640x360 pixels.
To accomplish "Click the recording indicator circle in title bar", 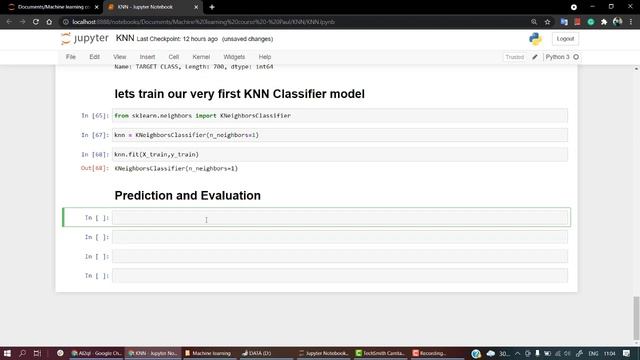I will (573, 7).
